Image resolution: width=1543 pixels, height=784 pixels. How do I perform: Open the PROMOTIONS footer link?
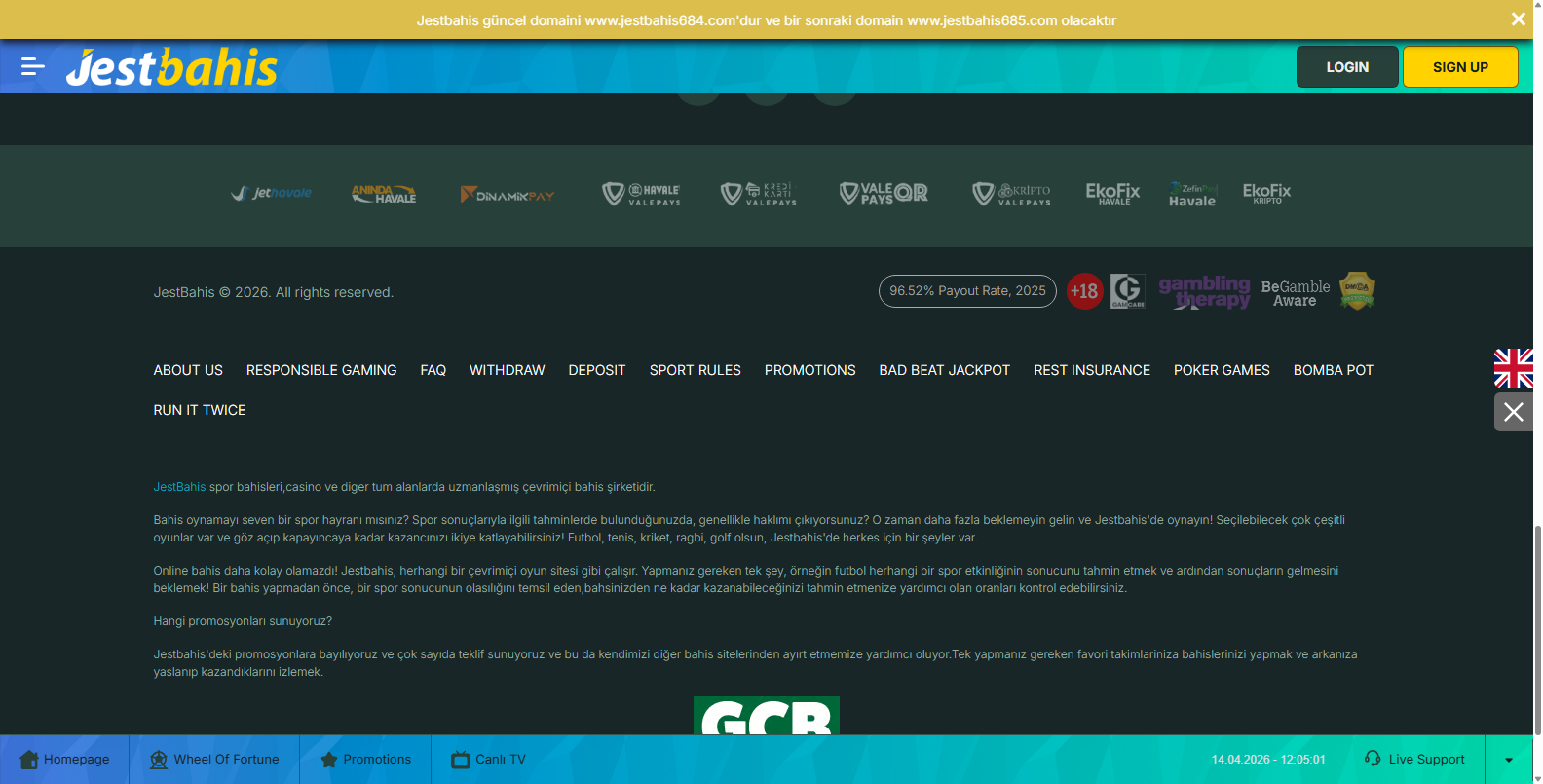click(810, 370)
